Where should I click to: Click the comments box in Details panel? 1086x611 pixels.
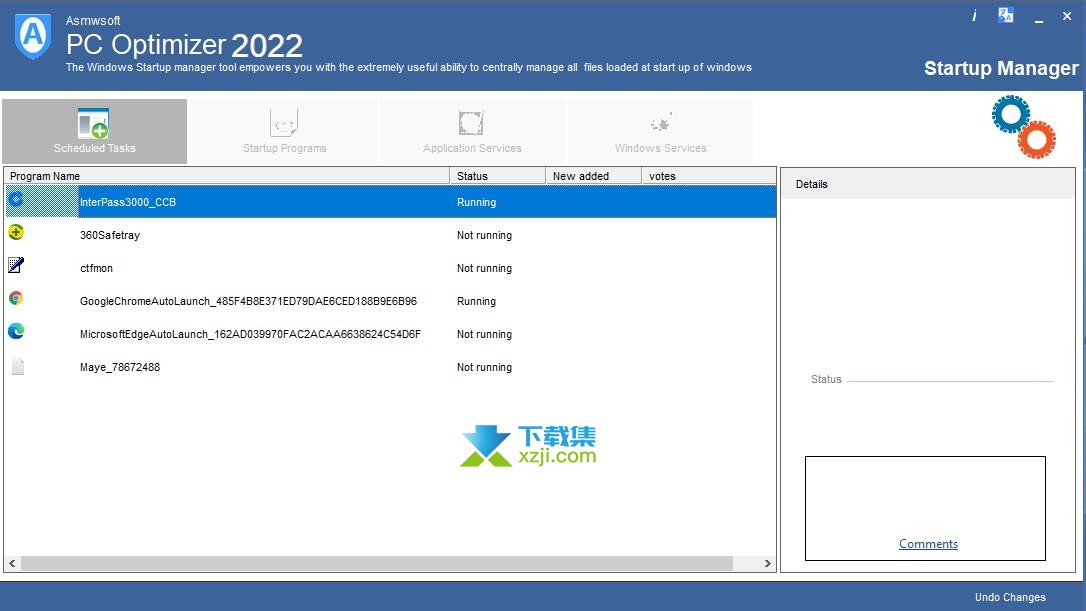pos(925,508)
